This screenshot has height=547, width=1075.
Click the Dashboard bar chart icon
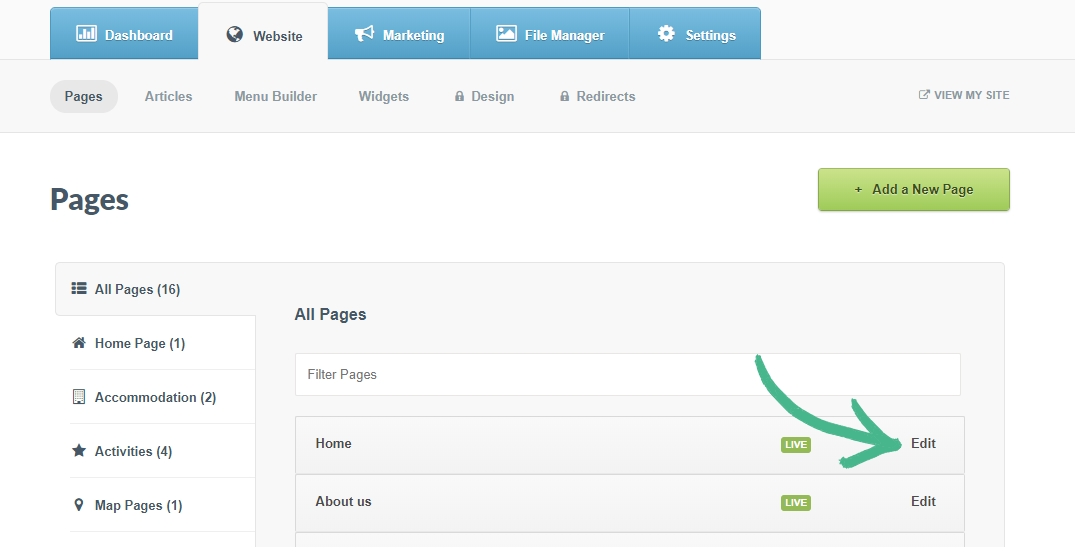pos(87,34)
